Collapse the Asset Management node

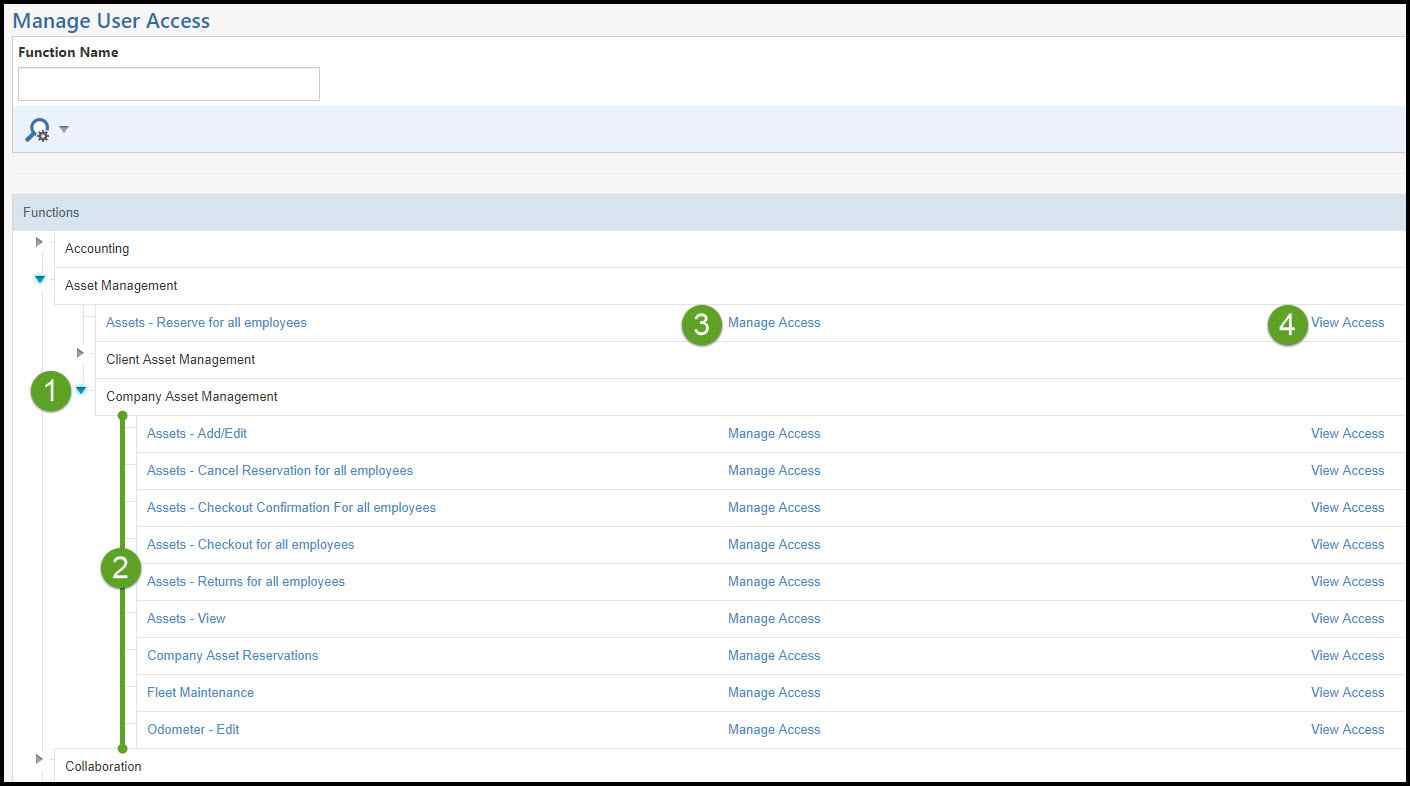tap(40, 280)
